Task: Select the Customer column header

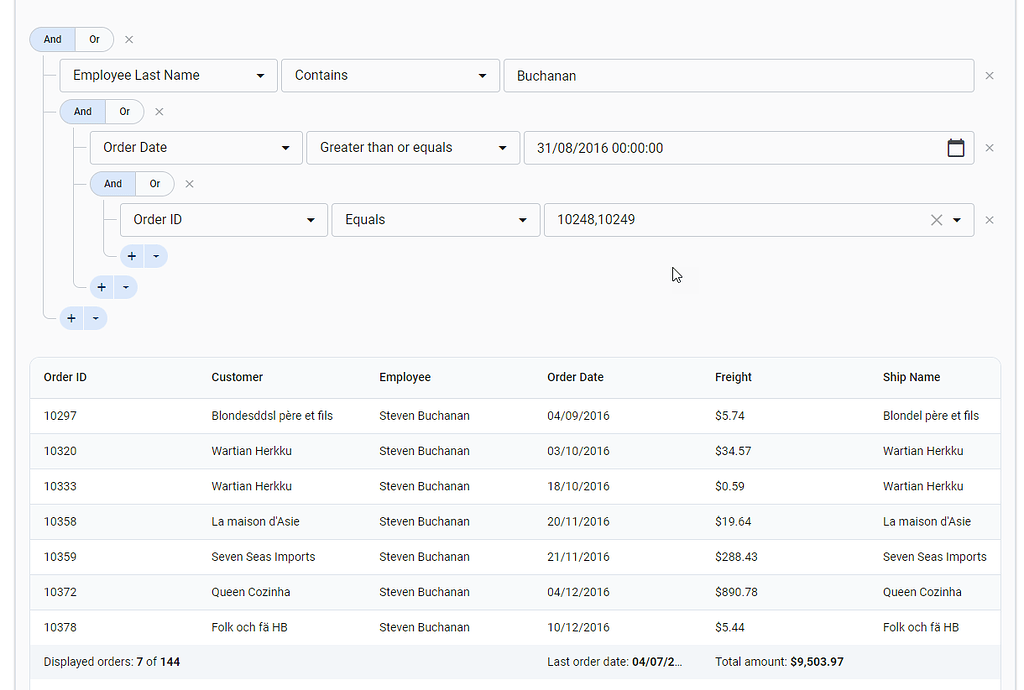Action: point(237,377)
